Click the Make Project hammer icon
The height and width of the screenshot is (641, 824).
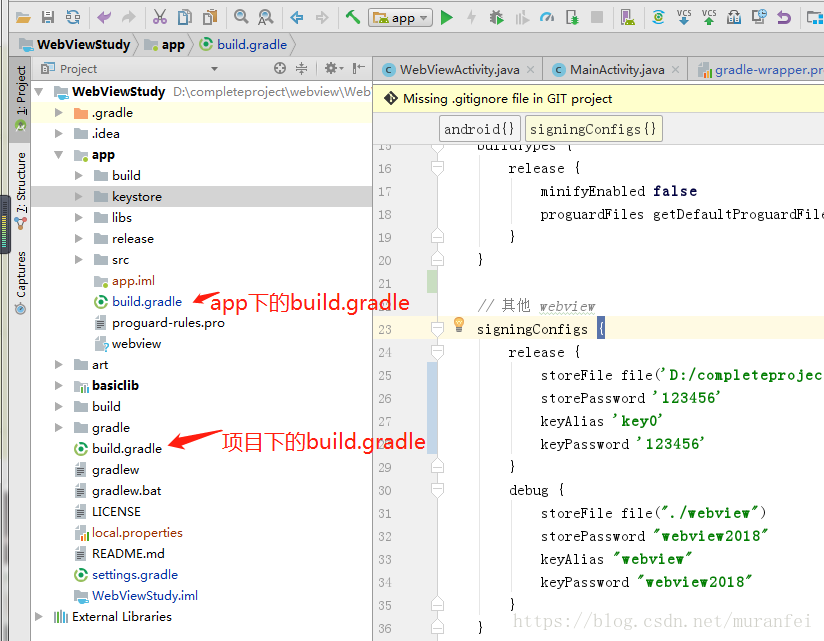coord(352,17)
